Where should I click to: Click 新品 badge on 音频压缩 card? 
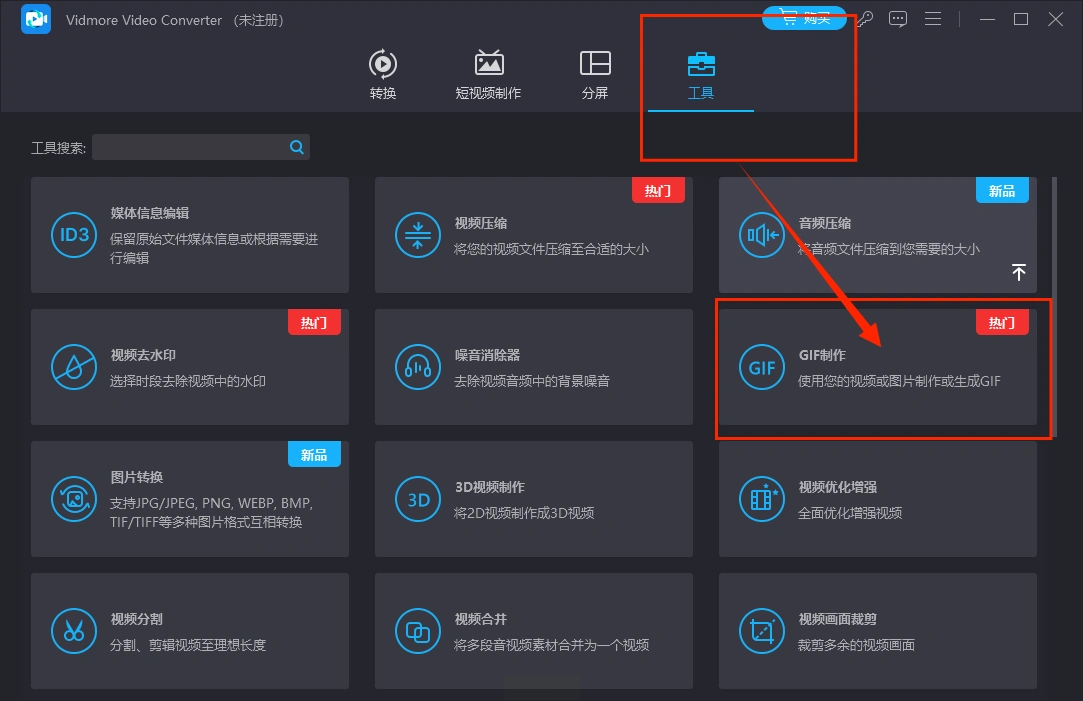click(1002, 191)
